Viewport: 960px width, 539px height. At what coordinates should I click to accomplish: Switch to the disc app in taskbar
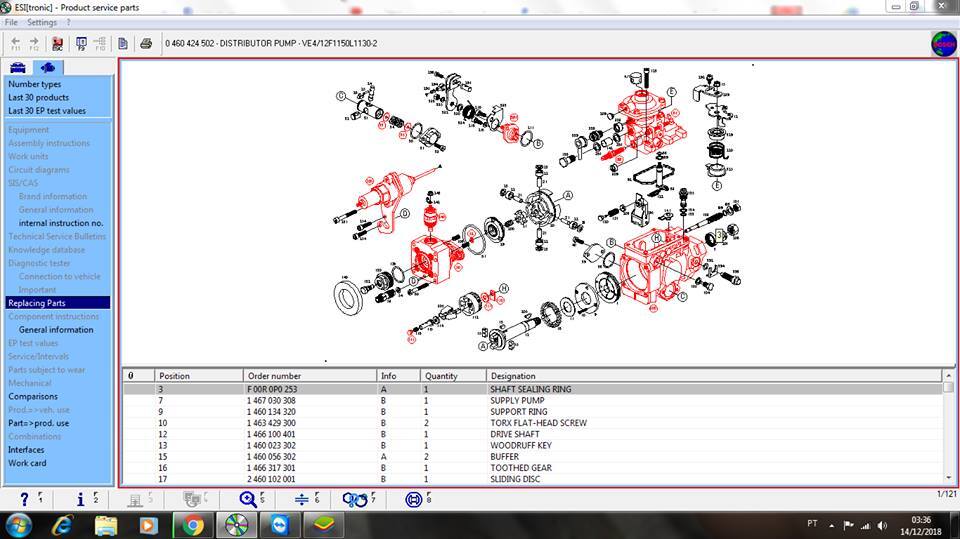236,526
